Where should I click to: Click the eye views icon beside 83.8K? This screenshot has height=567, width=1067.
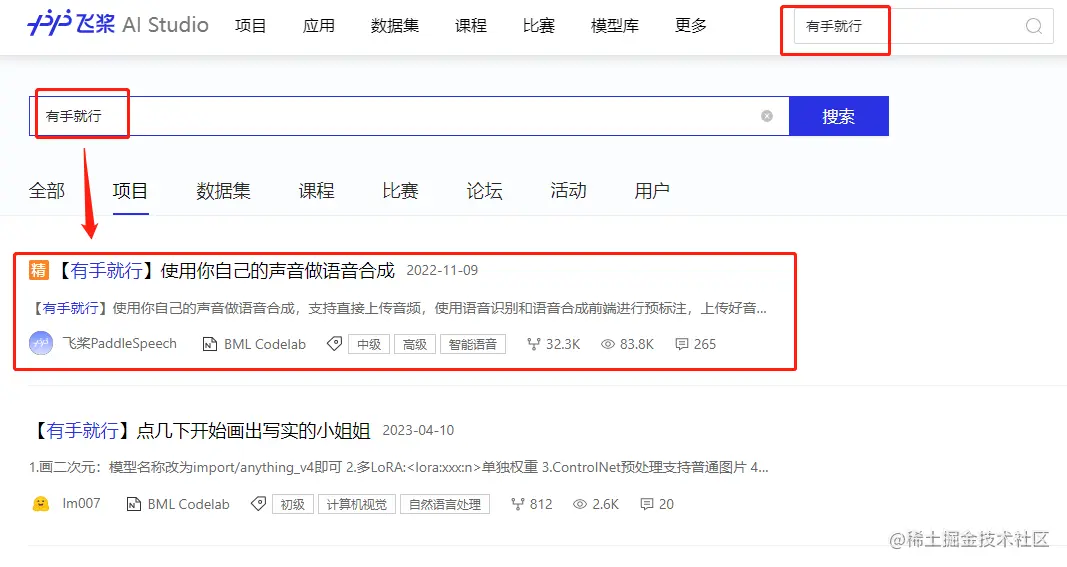coord(608,344)
